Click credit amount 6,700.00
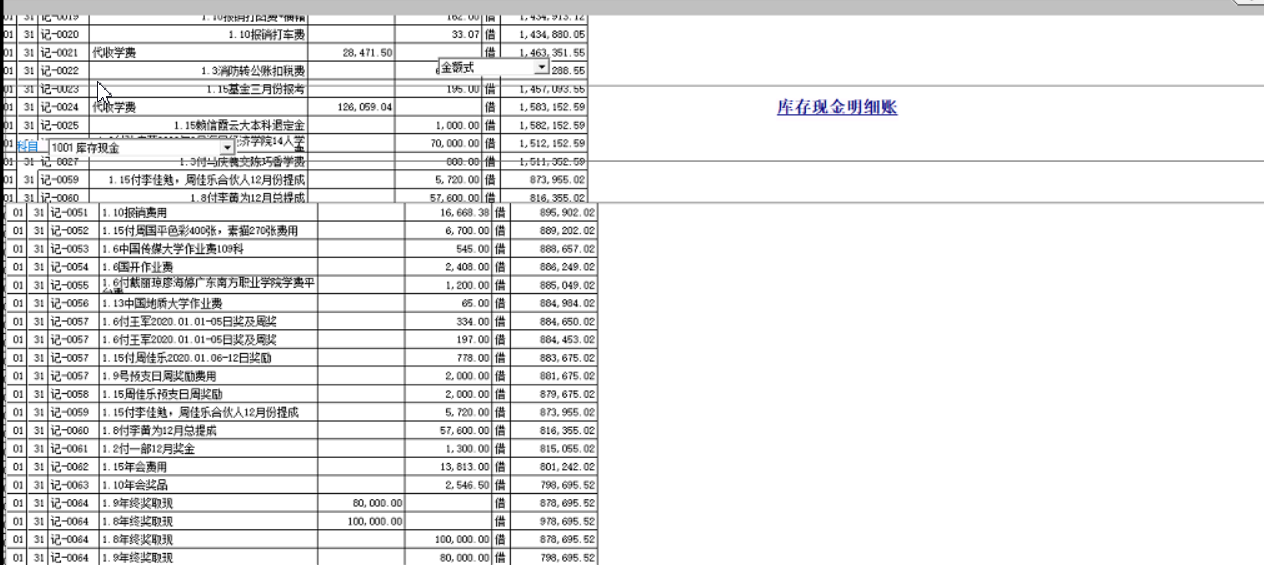This screenshot has height=565, width=1264. pos(468,231)
